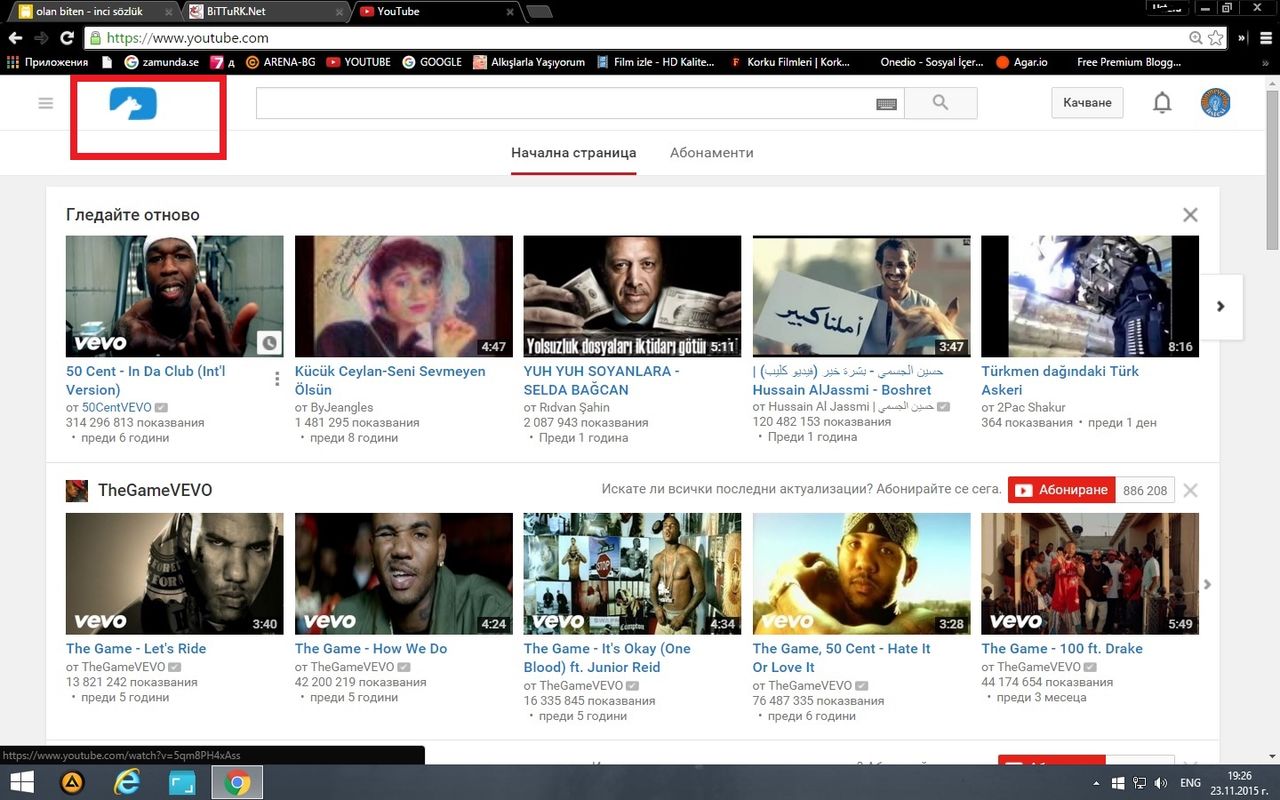Open the 2Pac Shakur channel link
The height and width of the screenshot is (800, 1280).
(x=1031, y=407)
